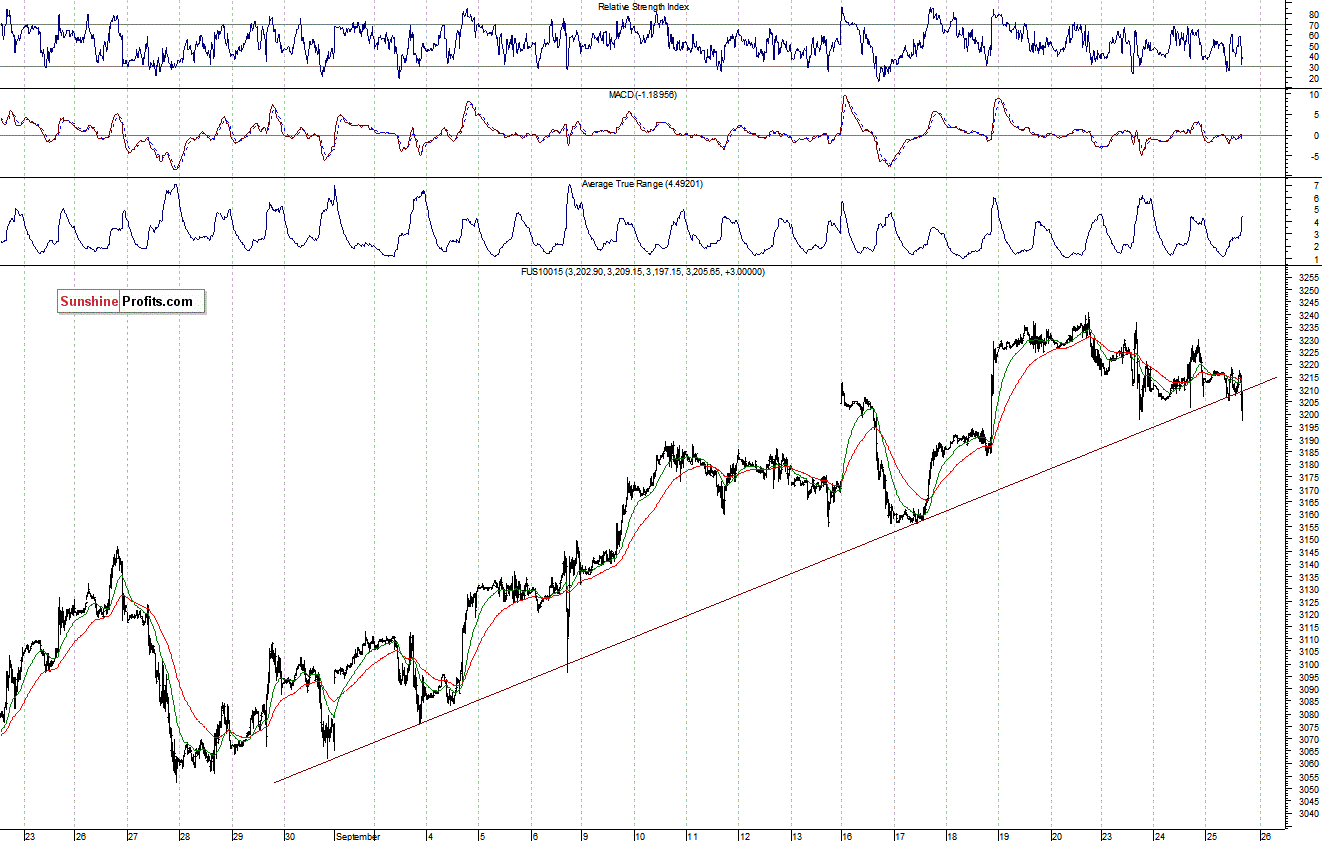Click the date axis label "12"
Viewport: 1322px width, 841px height.
[744, 835]
